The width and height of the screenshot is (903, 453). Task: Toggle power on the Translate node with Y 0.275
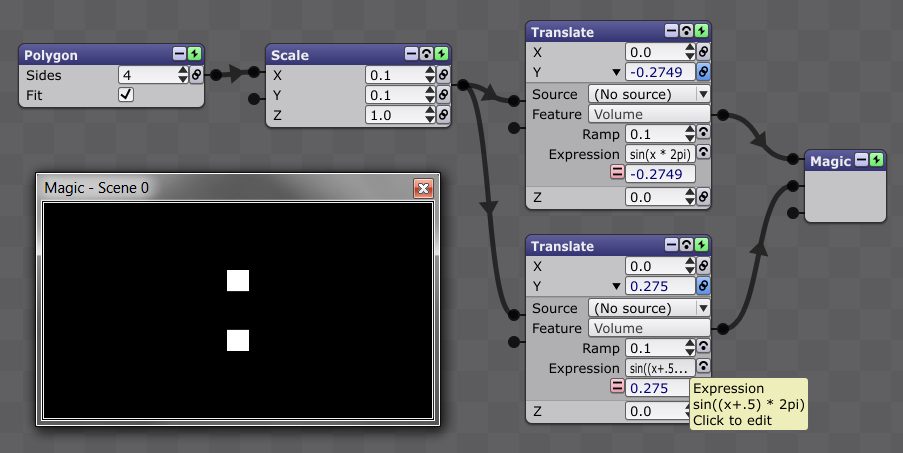701,245
